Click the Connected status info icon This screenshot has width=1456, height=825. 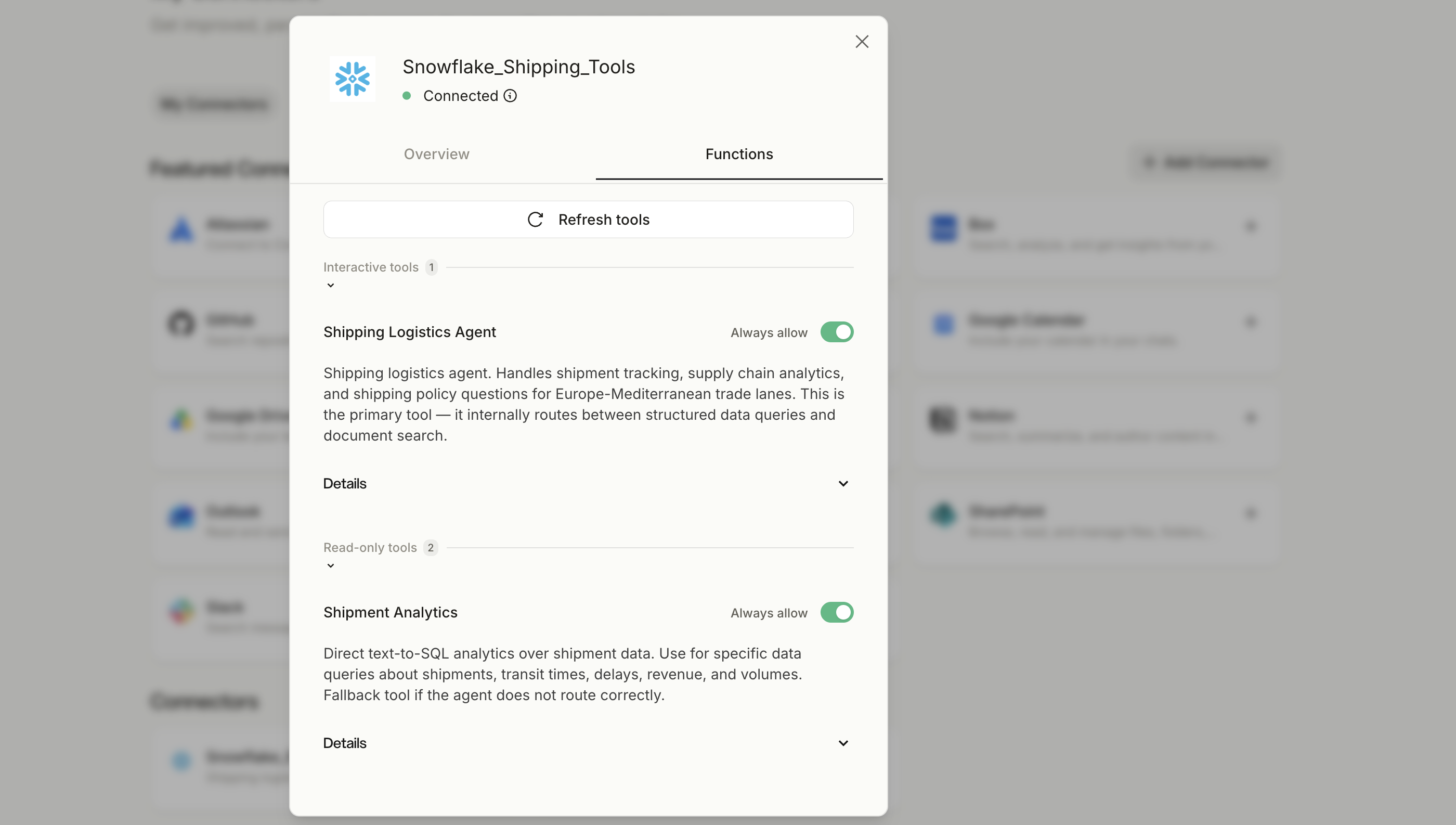[x=510, y=96]
